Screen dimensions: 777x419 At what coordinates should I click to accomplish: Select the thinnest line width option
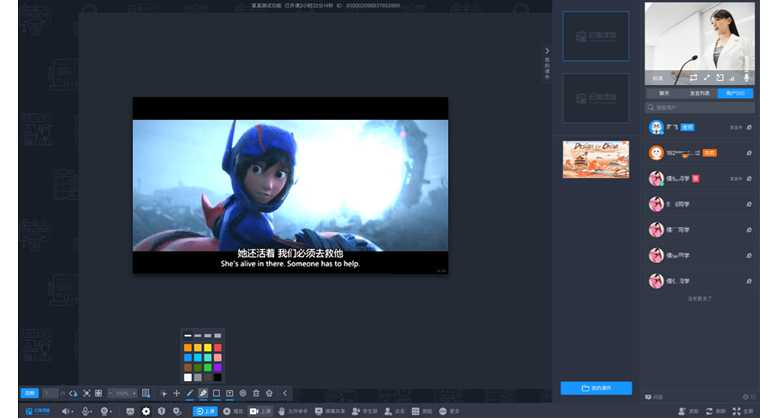tap(188, 336)
